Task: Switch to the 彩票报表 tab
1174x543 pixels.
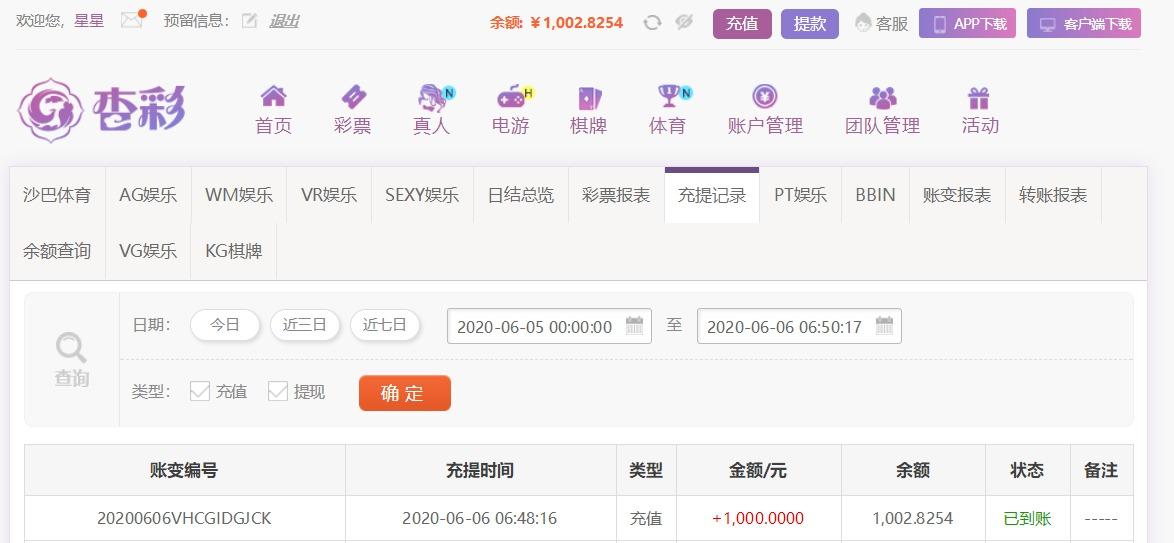Action: [616, 195]
